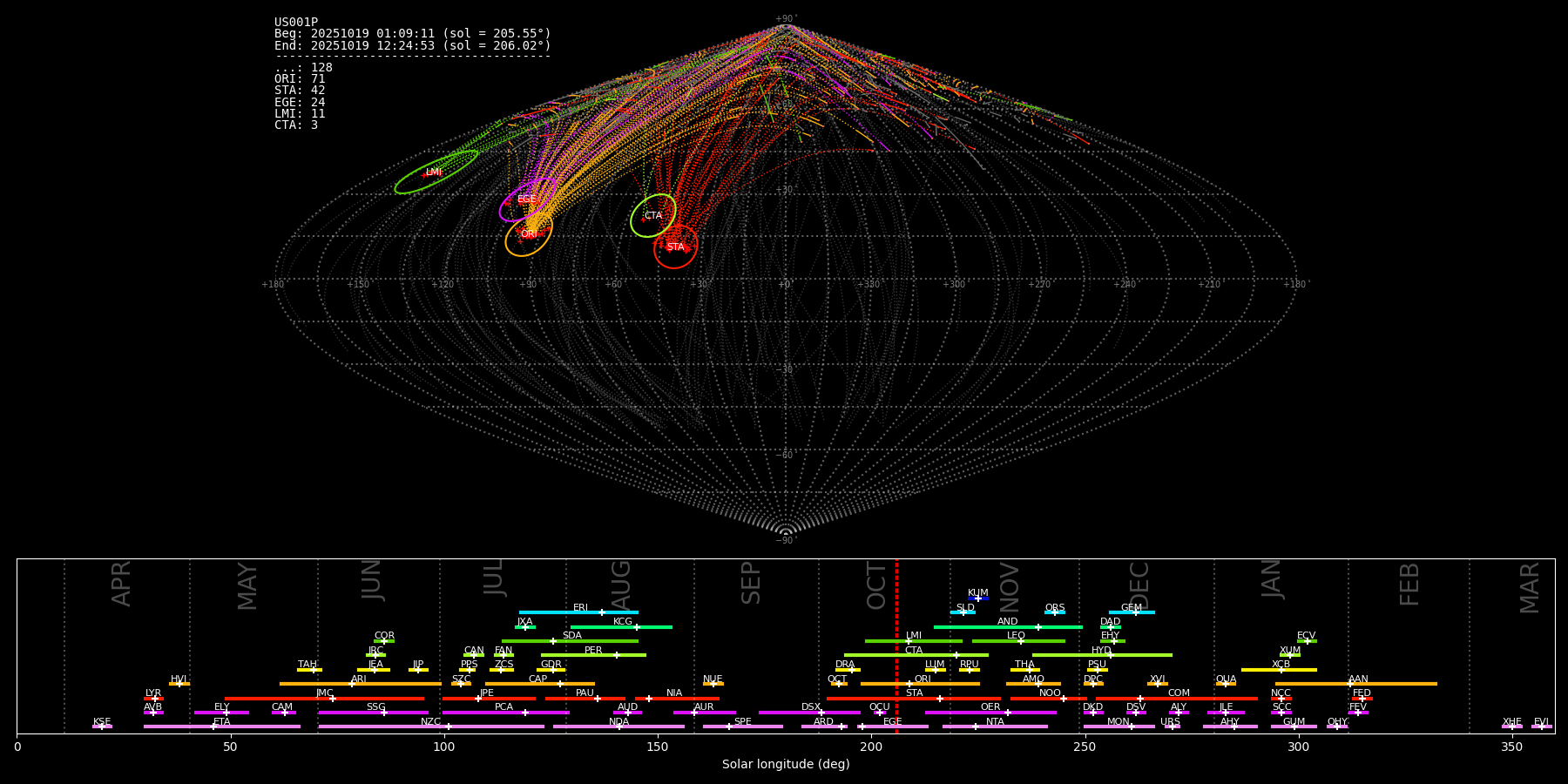The image size is (1568, 784).
Task: Select the EGE radiant label on sky map
Action: pyautogui.click(x=526, y=199)
